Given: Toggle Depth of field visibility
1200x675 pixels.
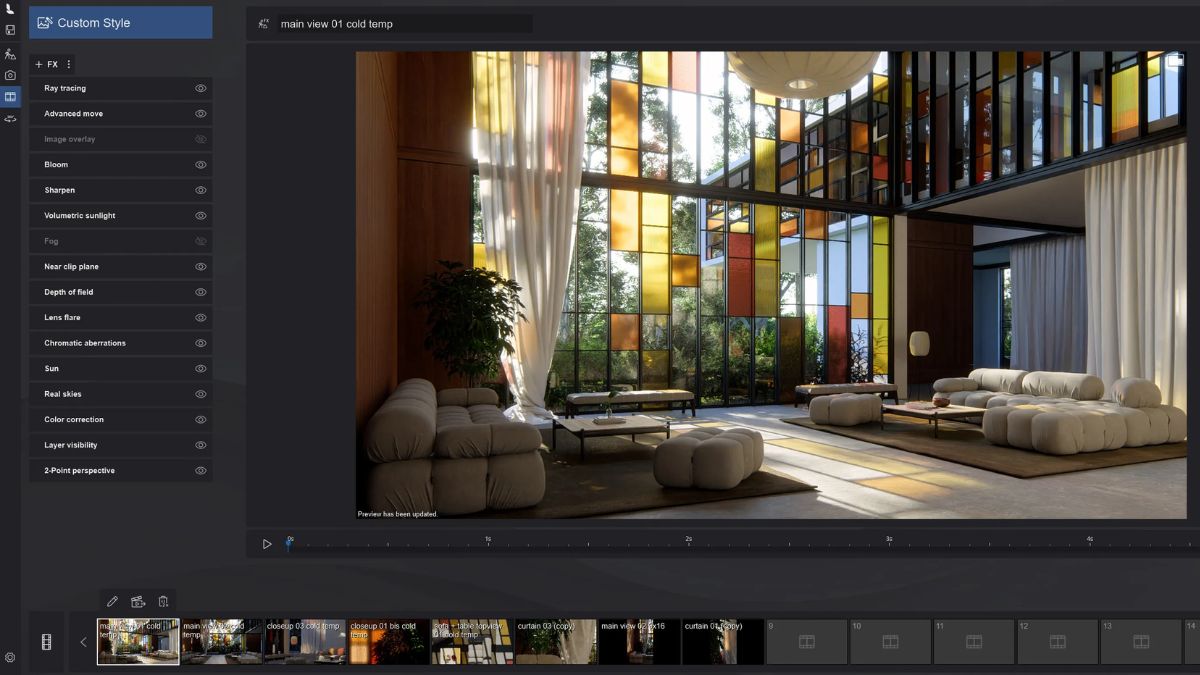Looking at the screenshot, I should [x=200, y=292].
